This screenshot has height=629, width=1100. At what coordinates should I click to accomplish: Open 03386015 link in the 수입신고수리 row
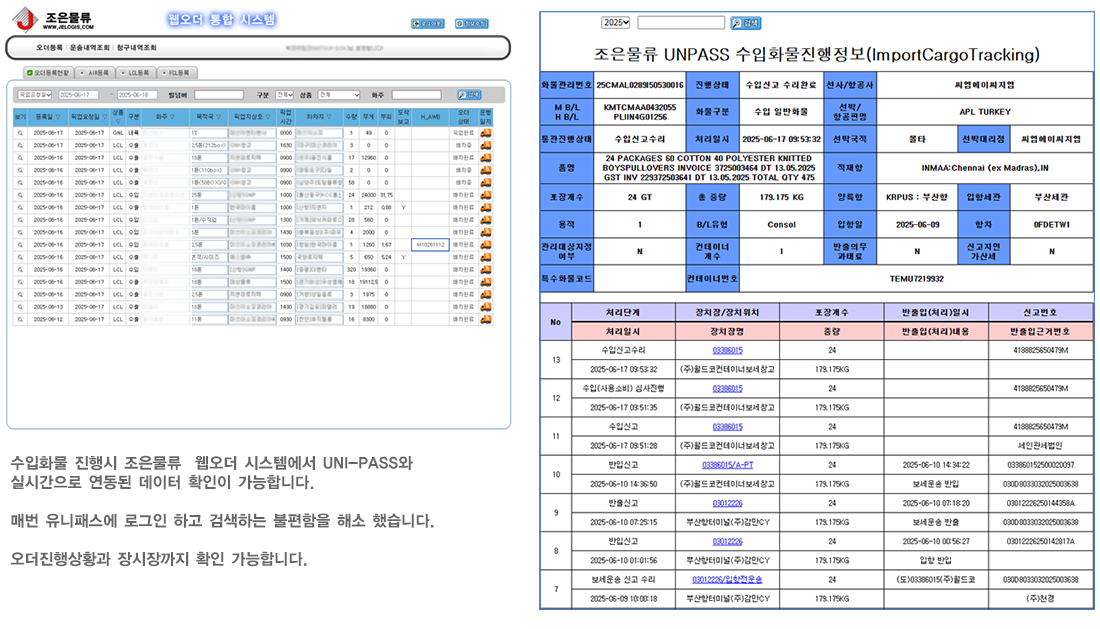point(727,350)
